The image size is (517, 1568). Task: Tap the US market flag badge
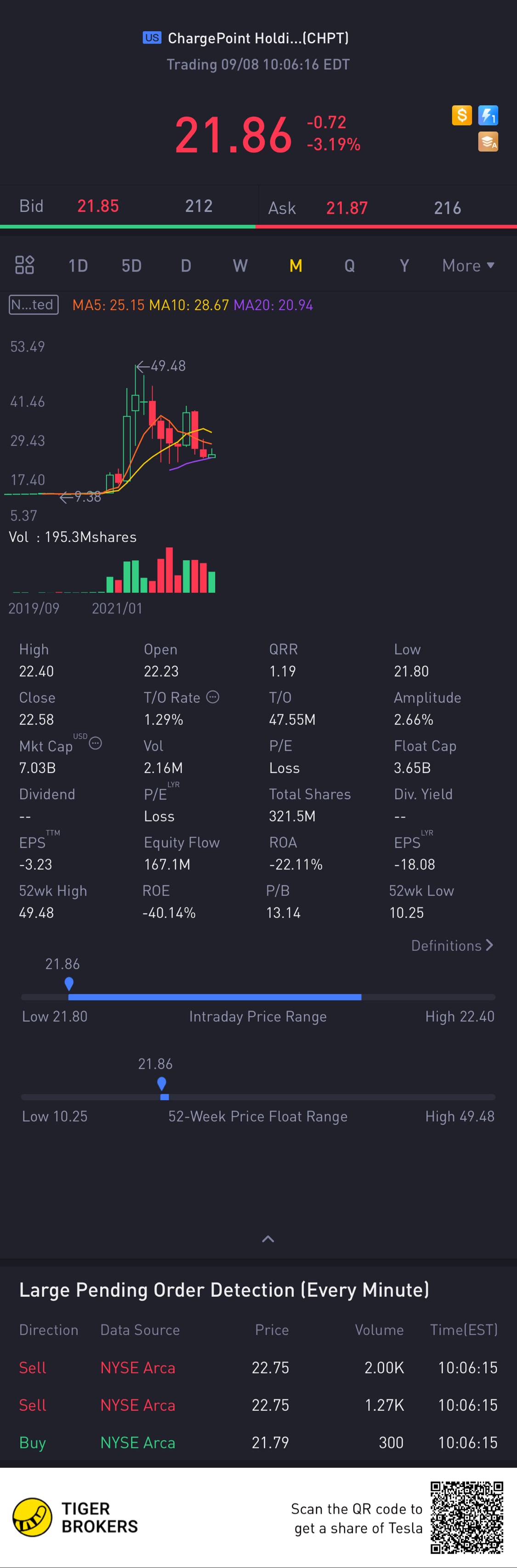pyautogui.click(x=152, y=38)
